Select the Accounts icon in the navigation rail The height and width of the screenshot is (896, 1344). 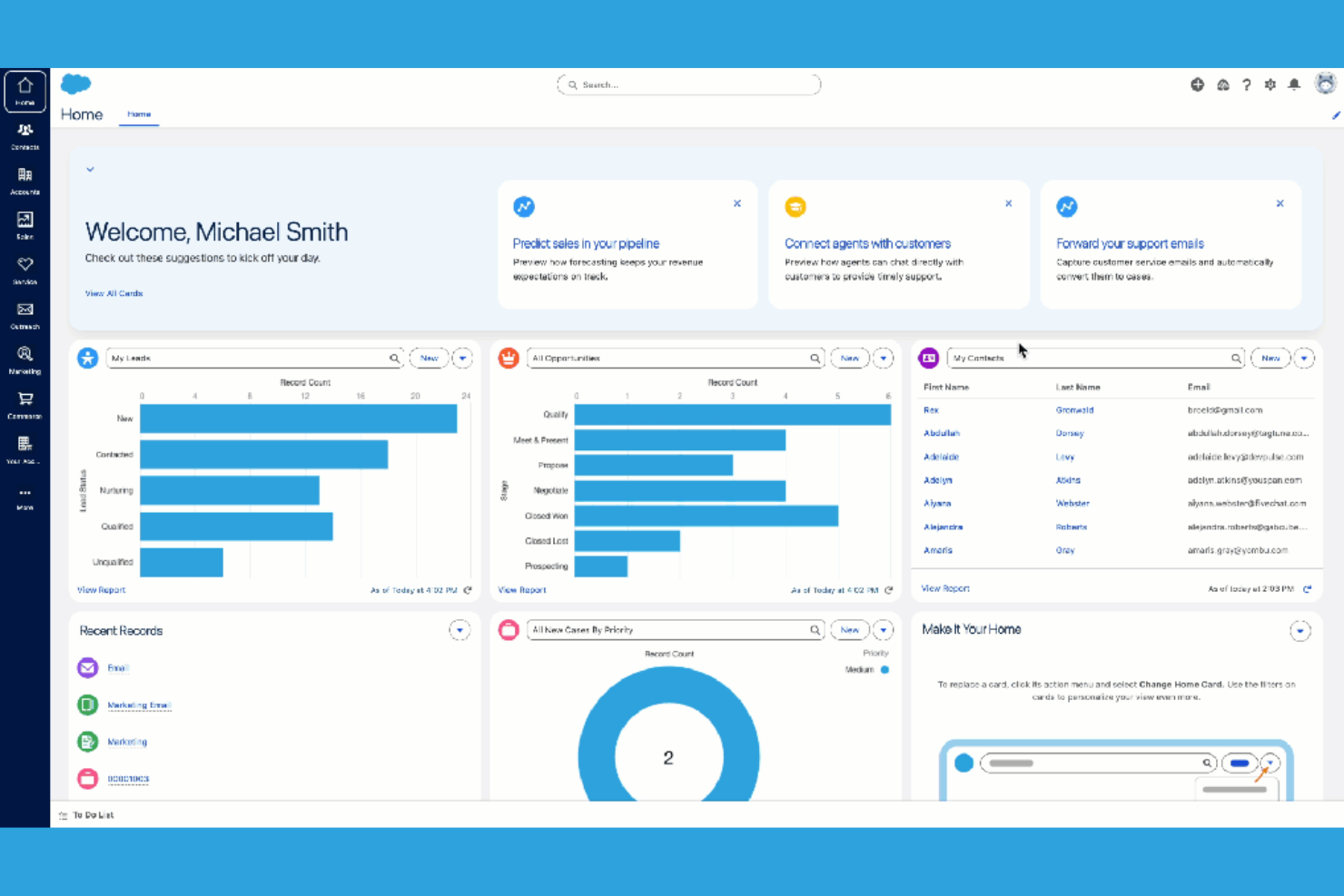[x=24, y=180]
